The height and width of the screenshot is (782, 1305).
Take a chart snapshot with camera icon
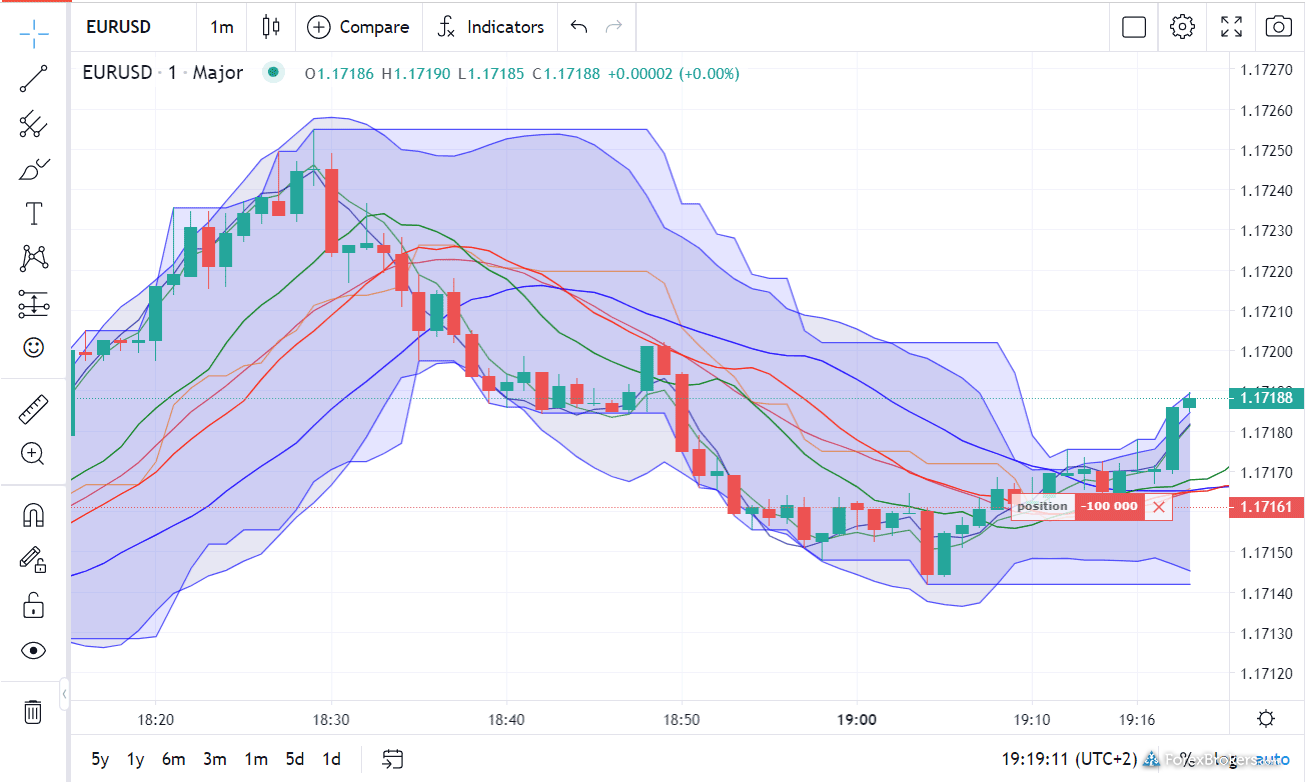(x=1279, y=27)
